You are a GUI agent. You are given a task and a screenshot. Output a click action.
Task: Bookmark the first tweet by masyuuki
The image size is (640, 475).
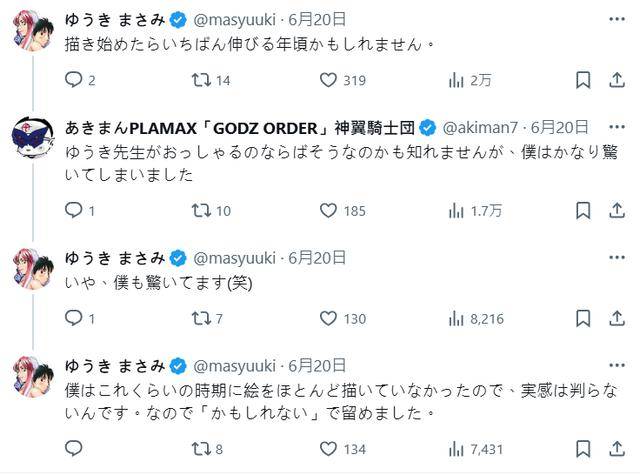point(583,80)
